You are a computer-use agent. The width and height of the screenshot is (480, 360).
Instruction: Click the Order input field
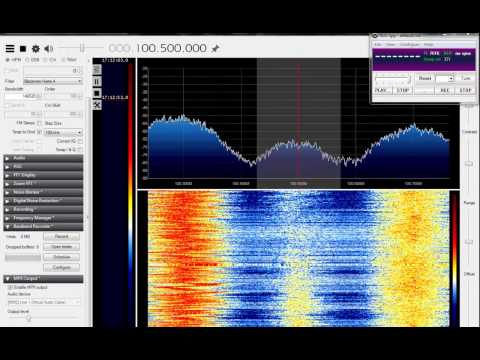pyautogui.click(x=63, y=96)
